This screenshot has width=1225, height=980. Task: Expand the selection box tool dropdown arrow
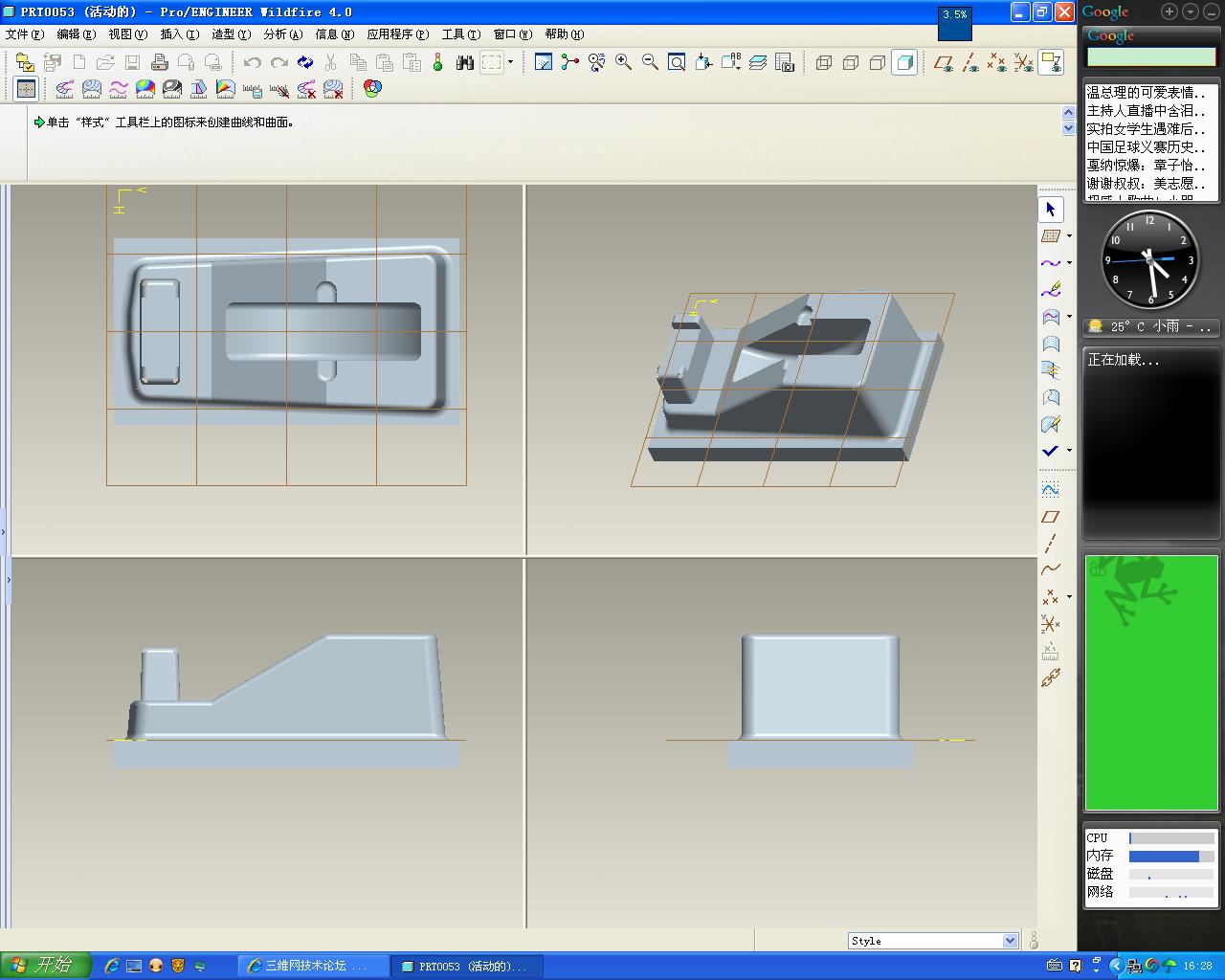[x=510, y=62]
